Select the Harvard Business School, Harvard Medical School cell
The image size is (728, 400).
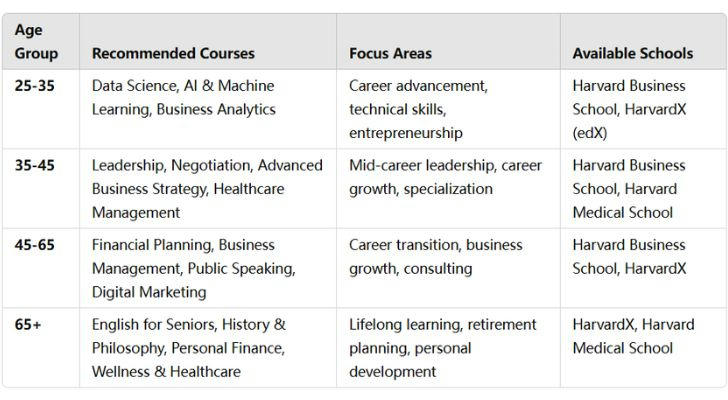click(x=644, y=188)
